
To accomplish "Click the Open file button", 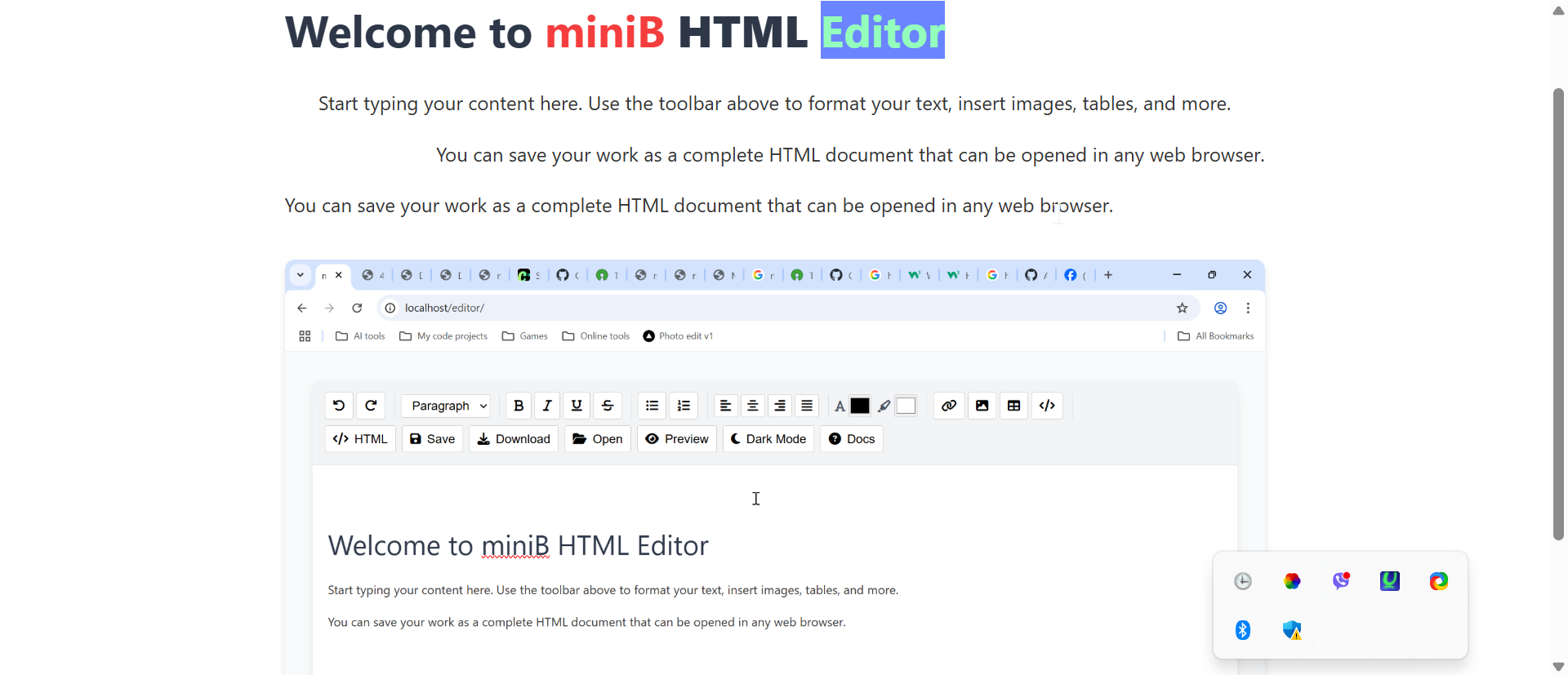I will [x=598, y=439].
